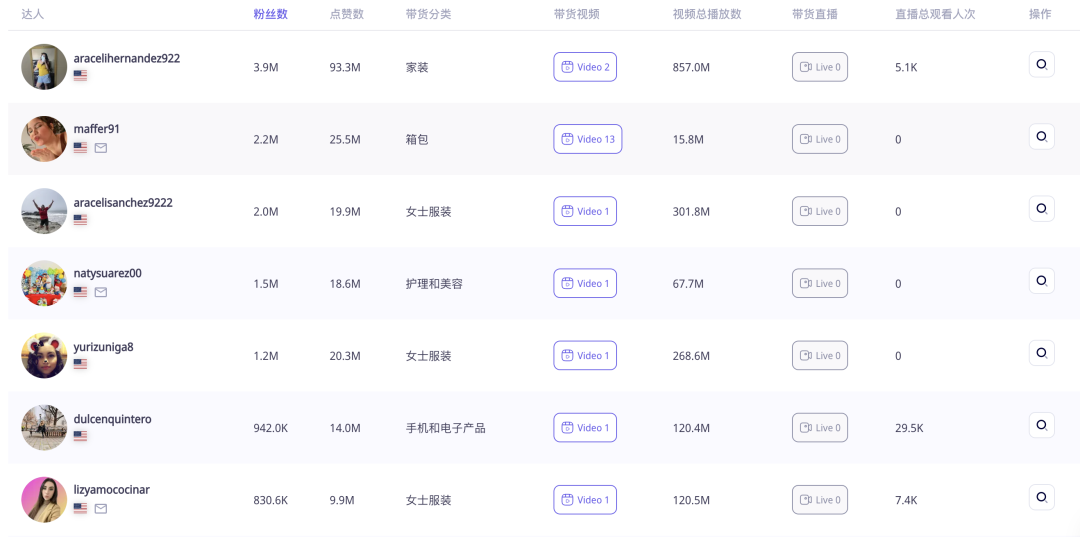
Task: Click search icon for aracelihernandez922 row
Action: (x=1041, y=65)
